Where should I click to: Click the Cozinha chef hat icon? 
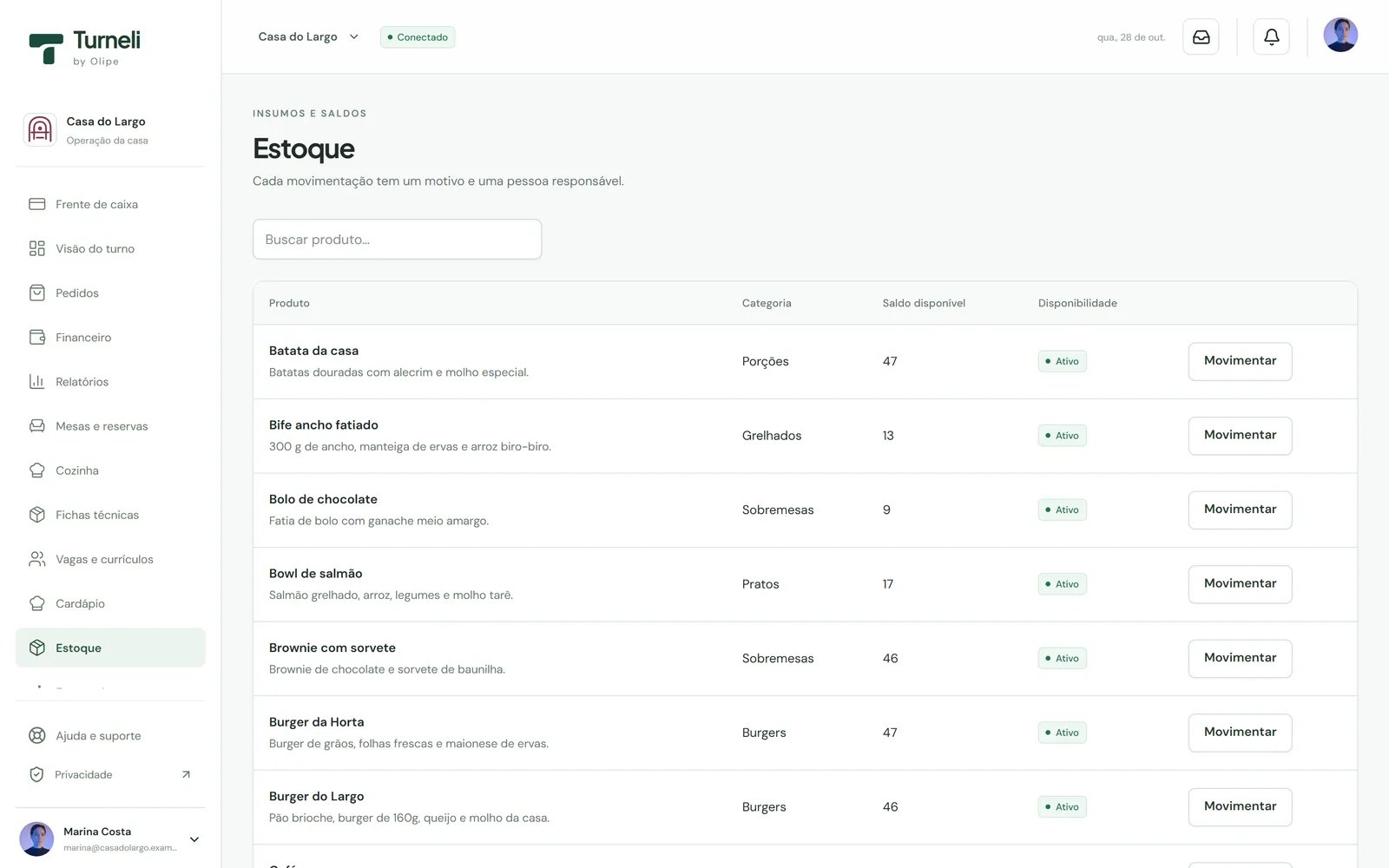point(36,470)
